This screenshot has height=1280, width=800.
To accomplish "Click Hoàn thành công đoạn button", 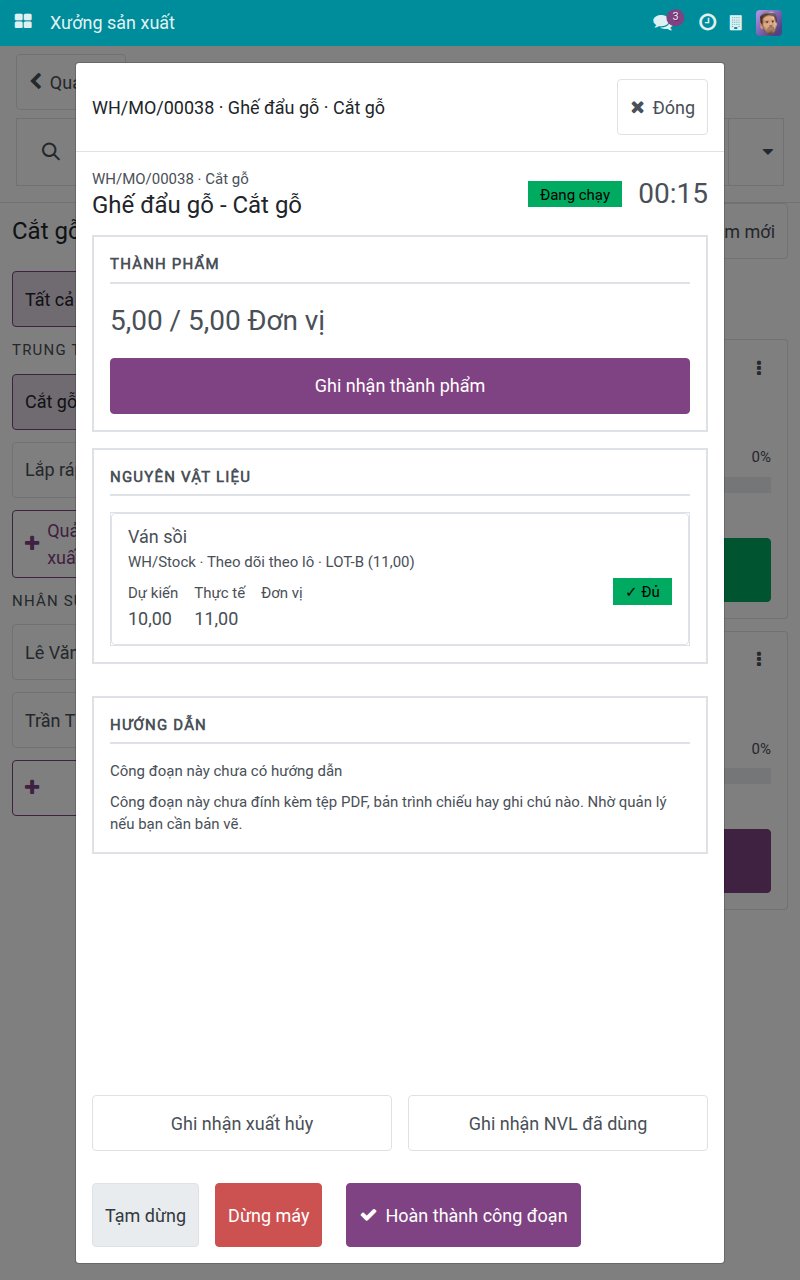I will 463,1215.
